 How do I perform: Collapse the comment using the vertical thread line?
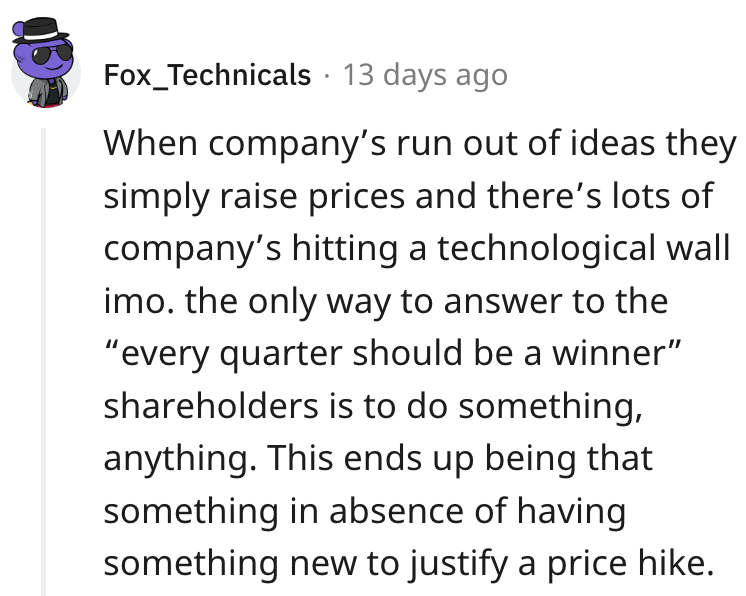tap(43, 360)
